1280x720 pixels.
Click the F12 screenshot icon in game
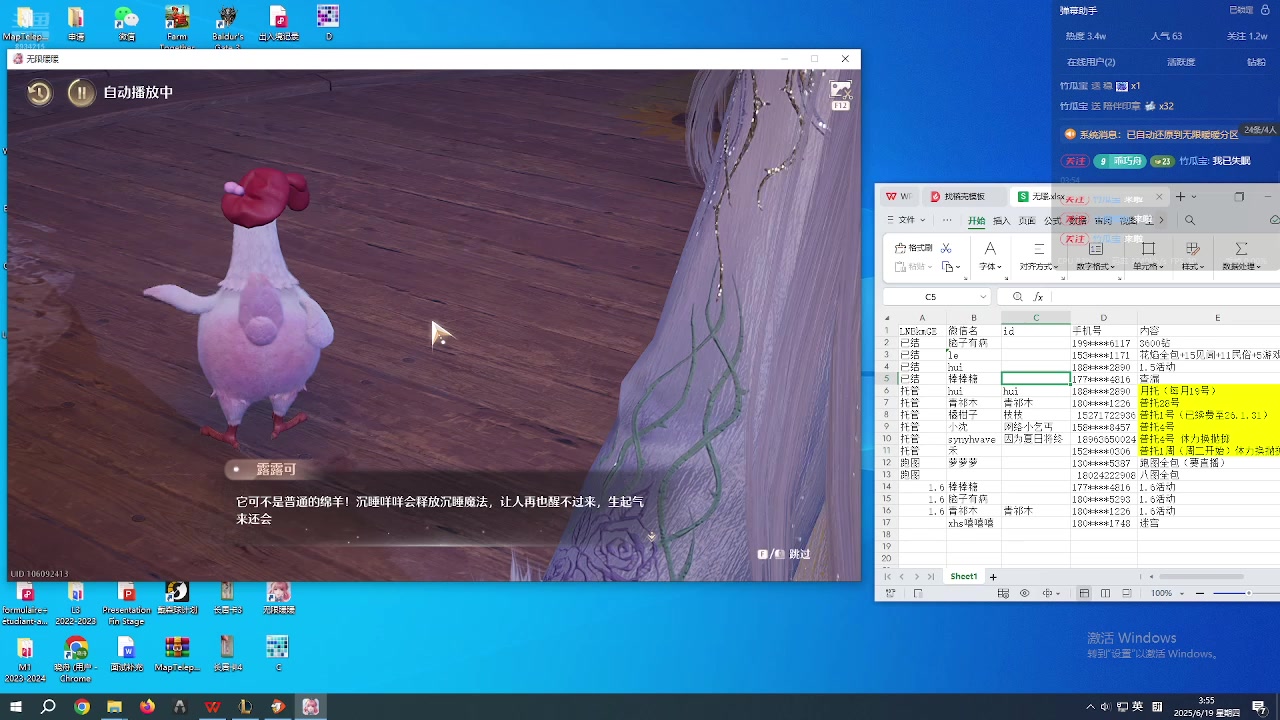coord(840,94)
